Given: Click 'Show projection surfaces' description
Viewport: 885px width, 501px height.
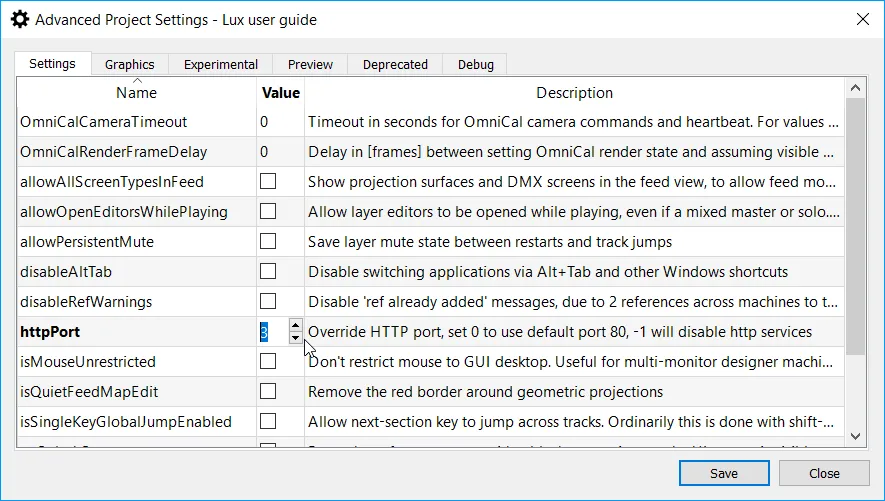Looking at the screenshot, I should 573,182.
